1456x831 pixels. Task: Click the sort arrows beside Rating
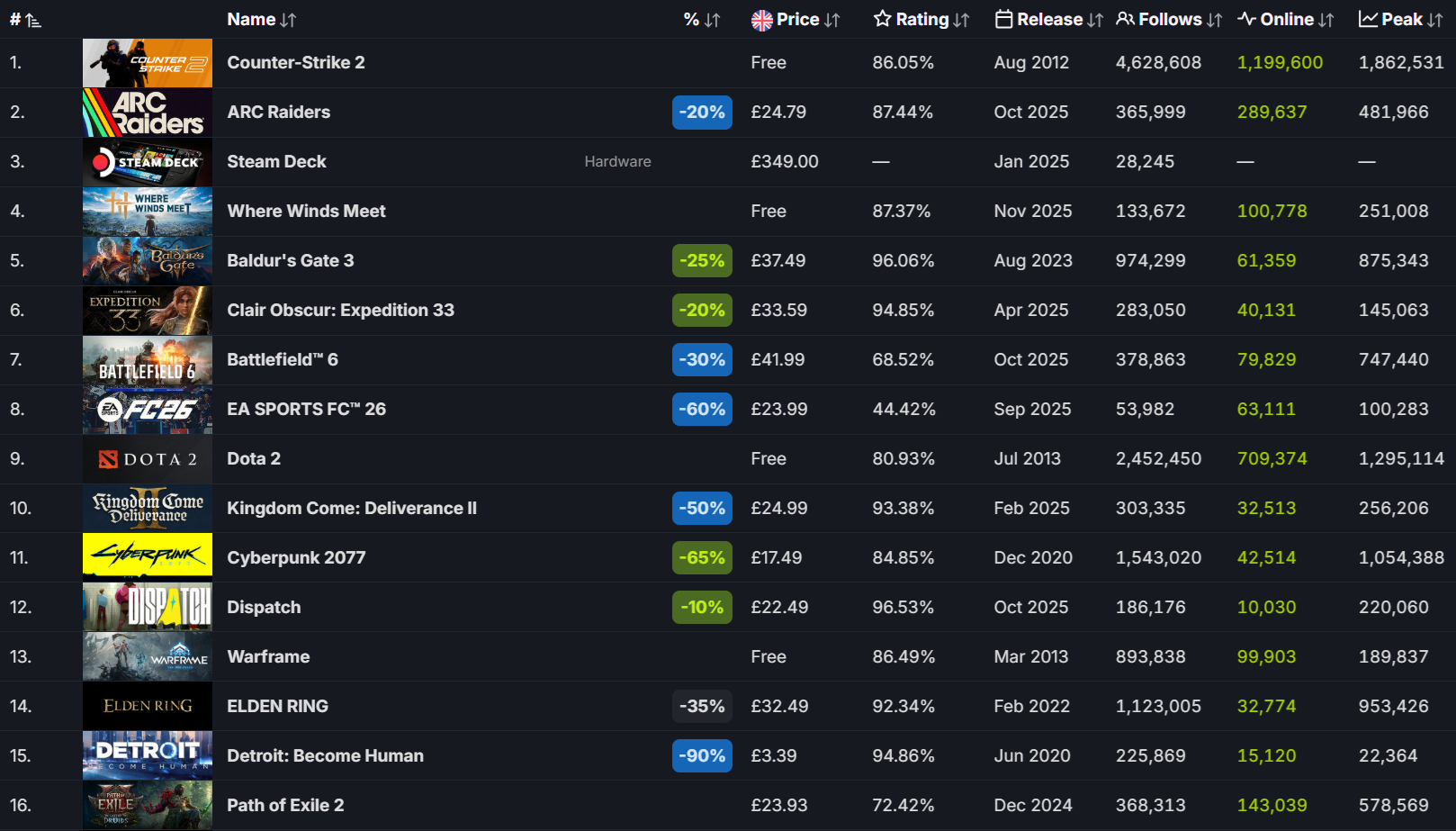(961, 20)
